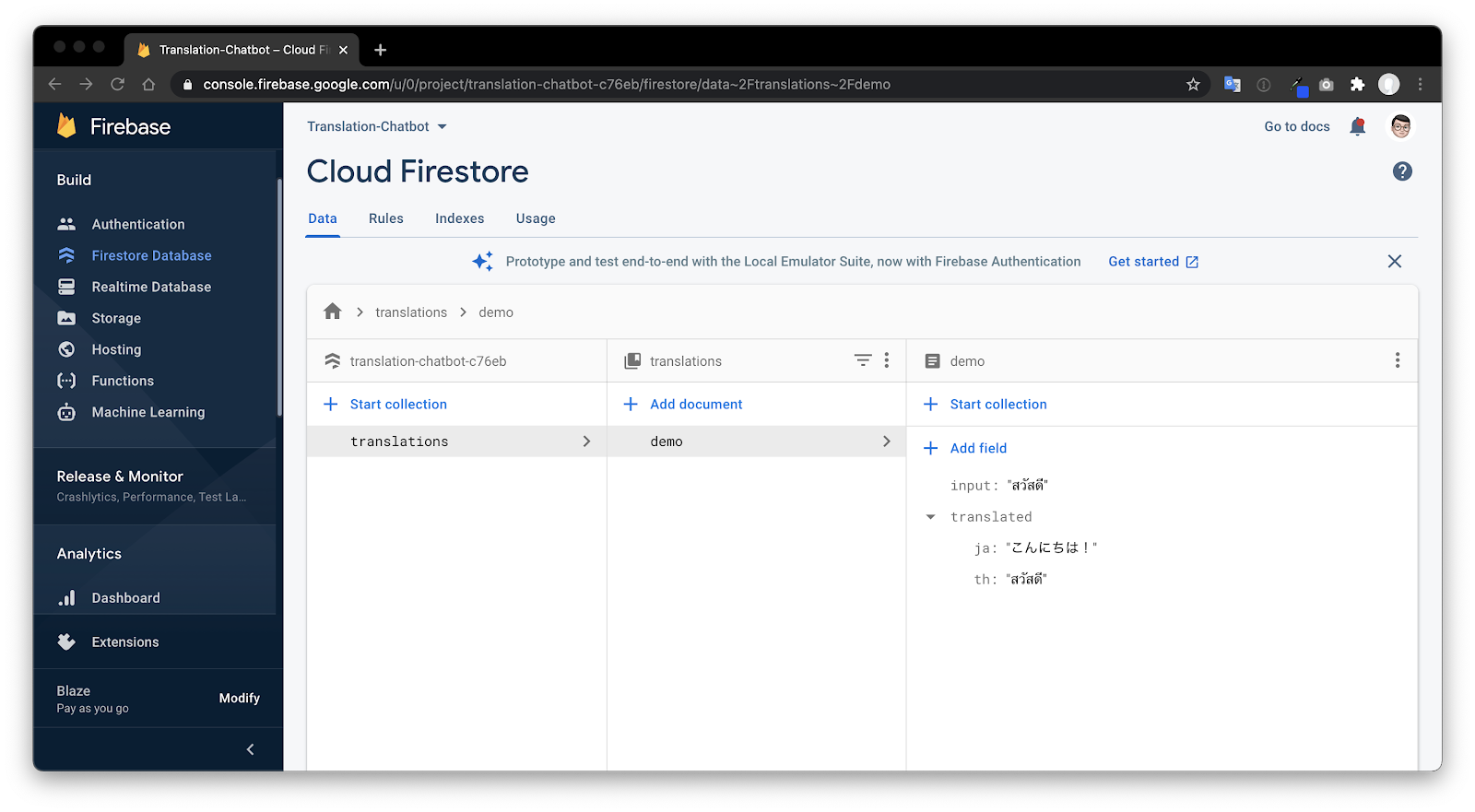Viewport: 1475px width, 812px height.
Task: Close the Translation-Chatbot browser tab
Action: (343, 50)
